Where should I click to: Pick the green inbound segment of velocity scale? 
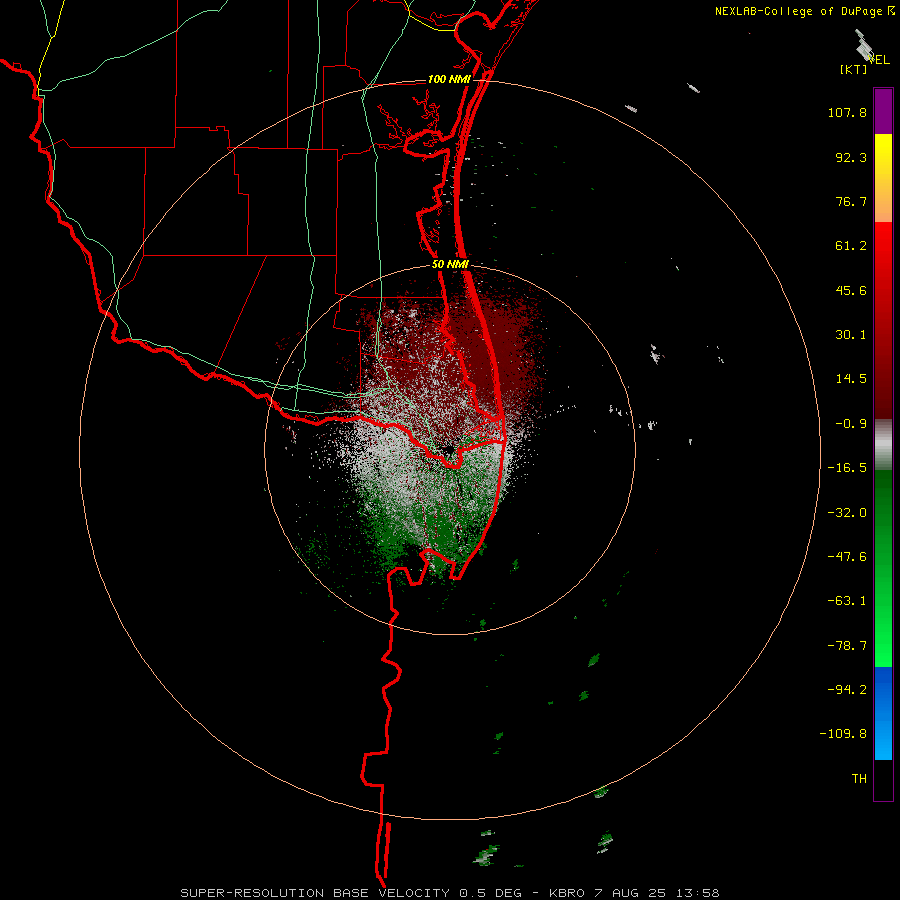click(883, 568)
